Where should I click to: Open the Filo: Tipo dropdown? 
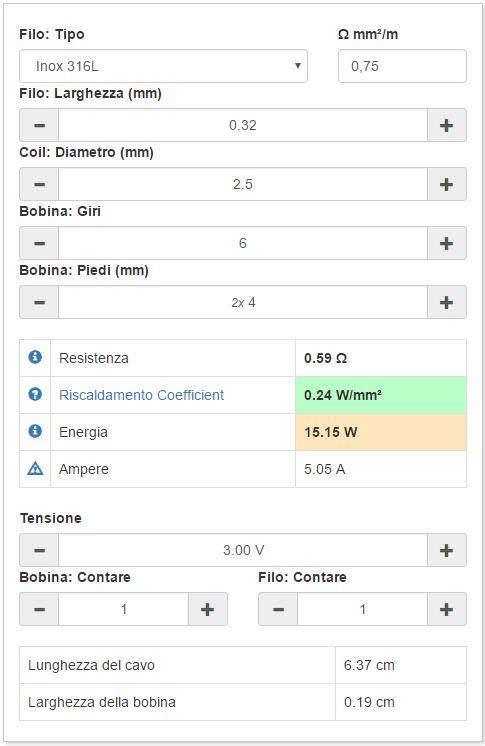[x=163, y=66]
